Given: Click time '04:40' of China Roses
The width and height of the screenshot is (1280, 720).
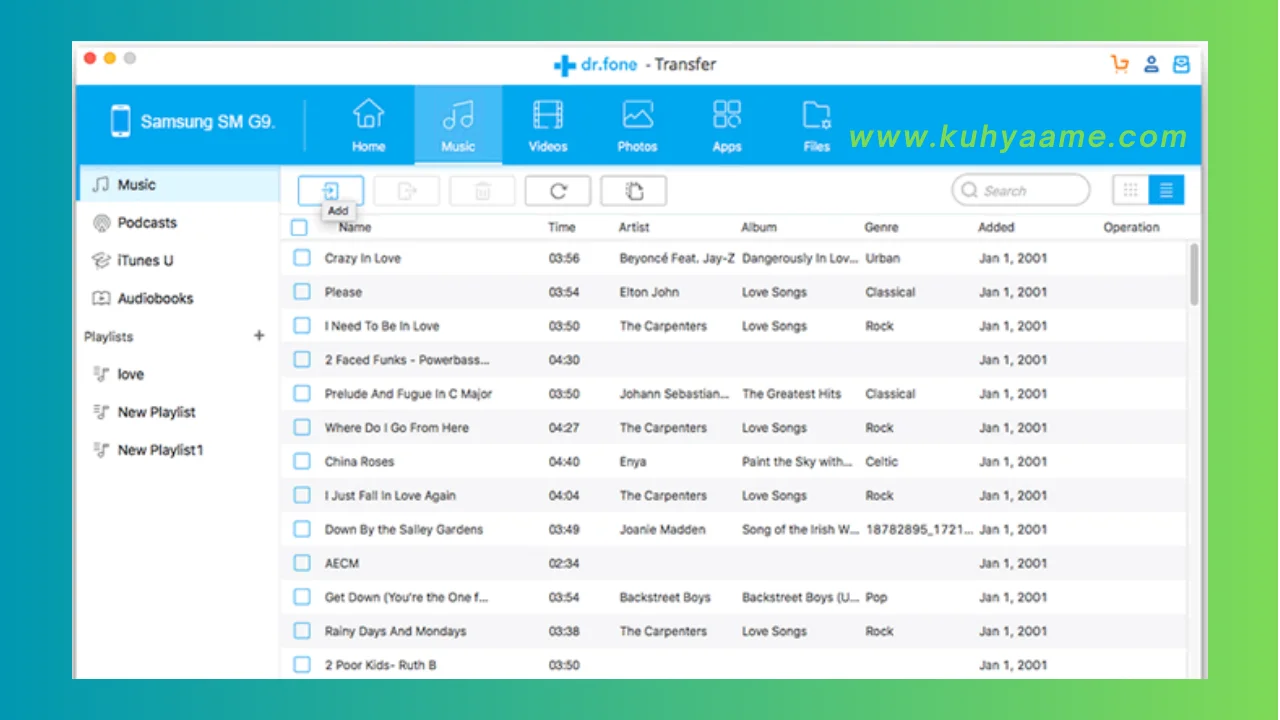Looking at the screenshot, I should 564,462.
